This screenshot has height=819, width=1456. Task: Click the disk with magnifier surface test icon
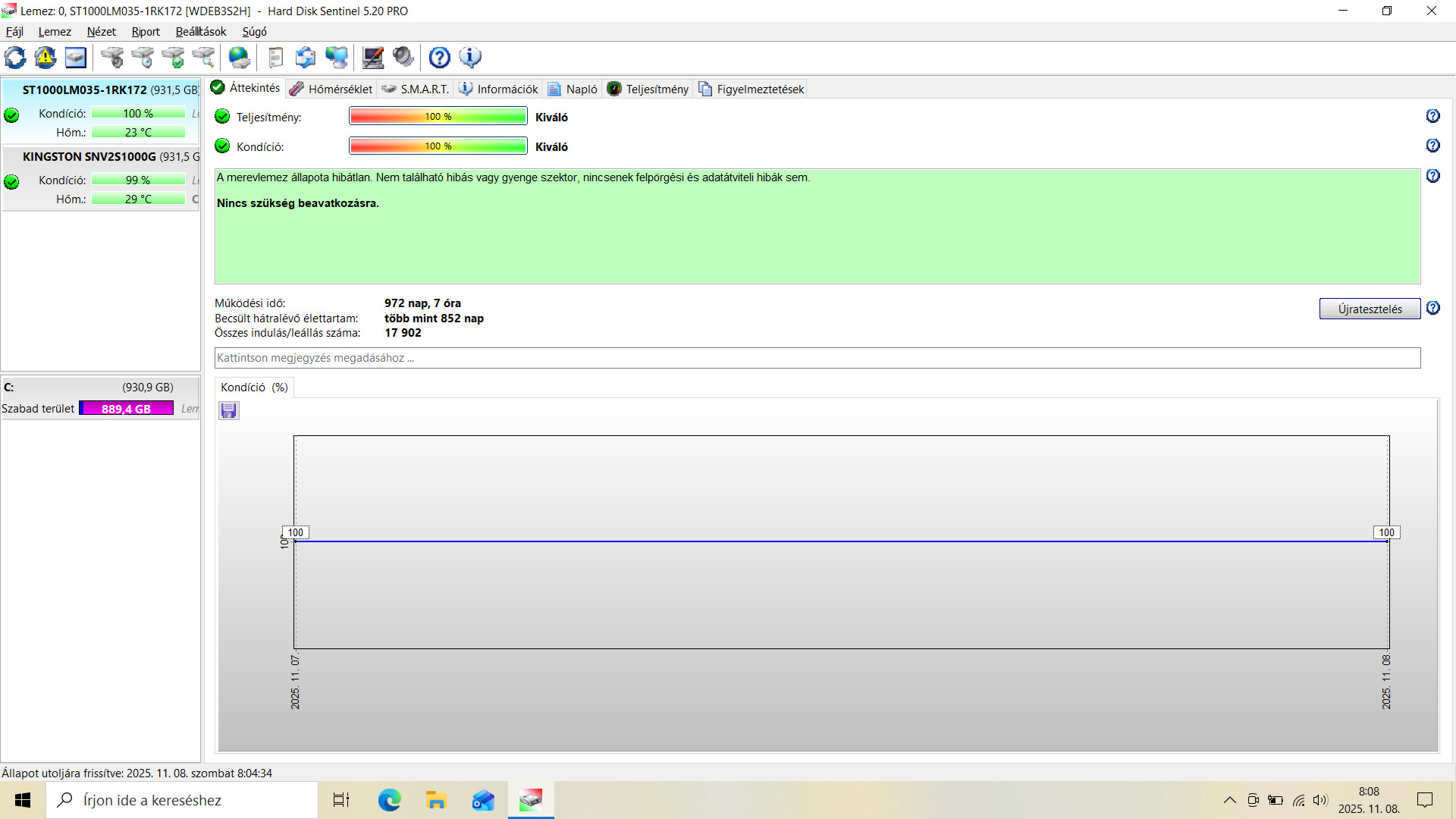(203, 58)
